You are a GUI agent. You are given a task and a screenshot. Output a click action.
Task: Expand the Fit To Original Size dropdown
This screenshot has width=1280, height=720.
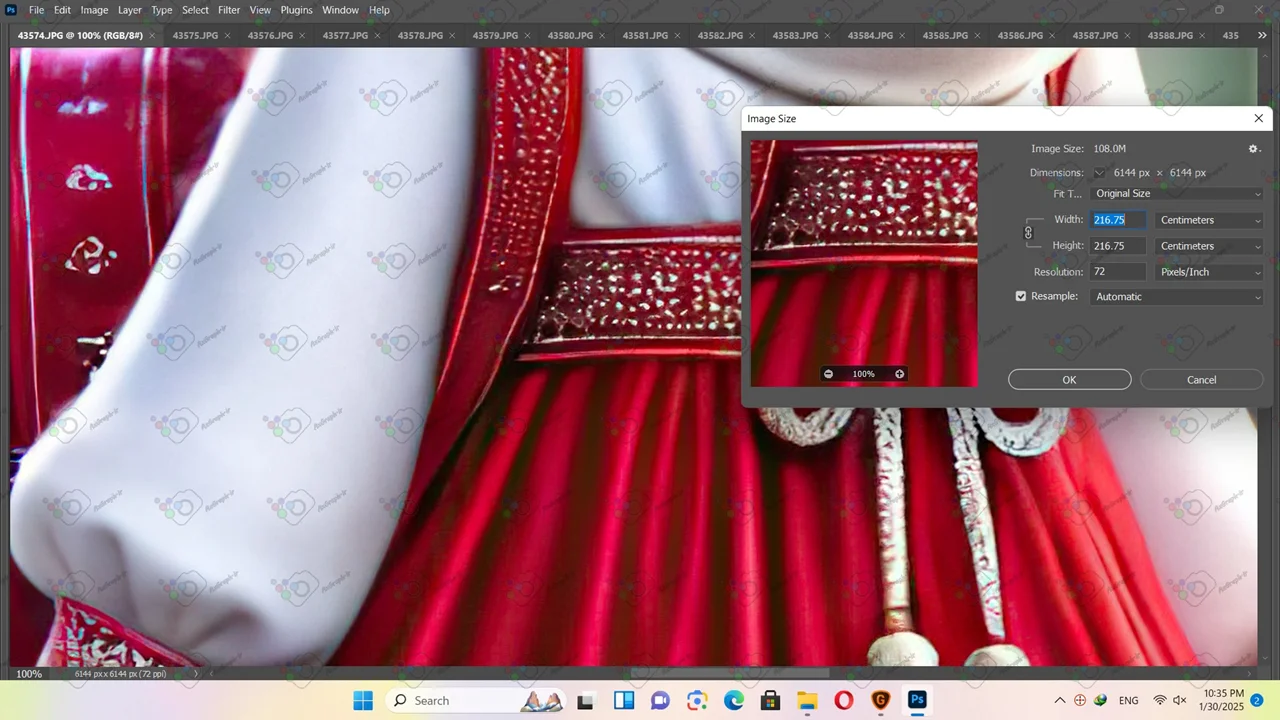[x=1177, y=194]
